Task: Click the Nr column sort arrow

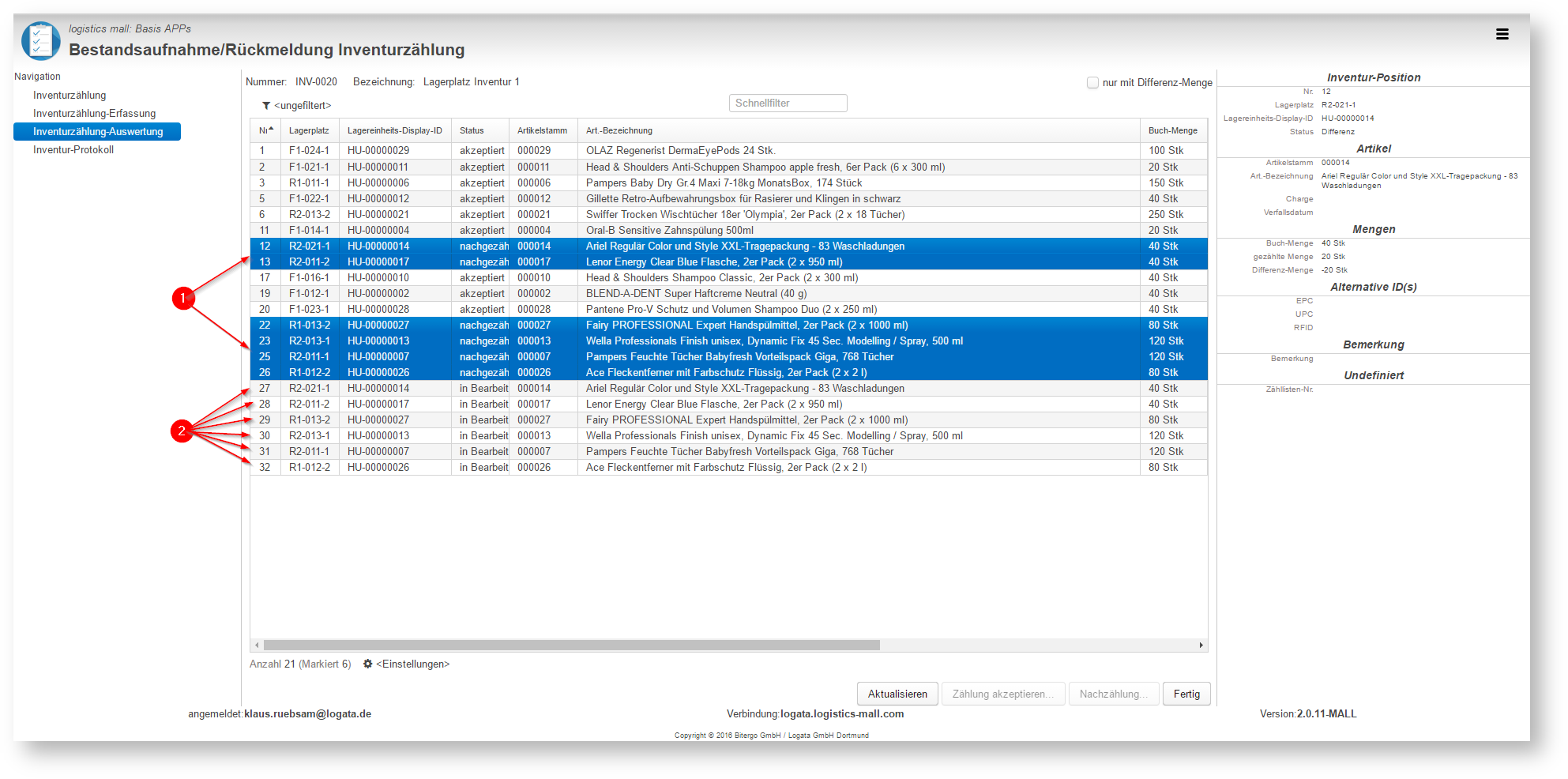Action: [271, 130]
